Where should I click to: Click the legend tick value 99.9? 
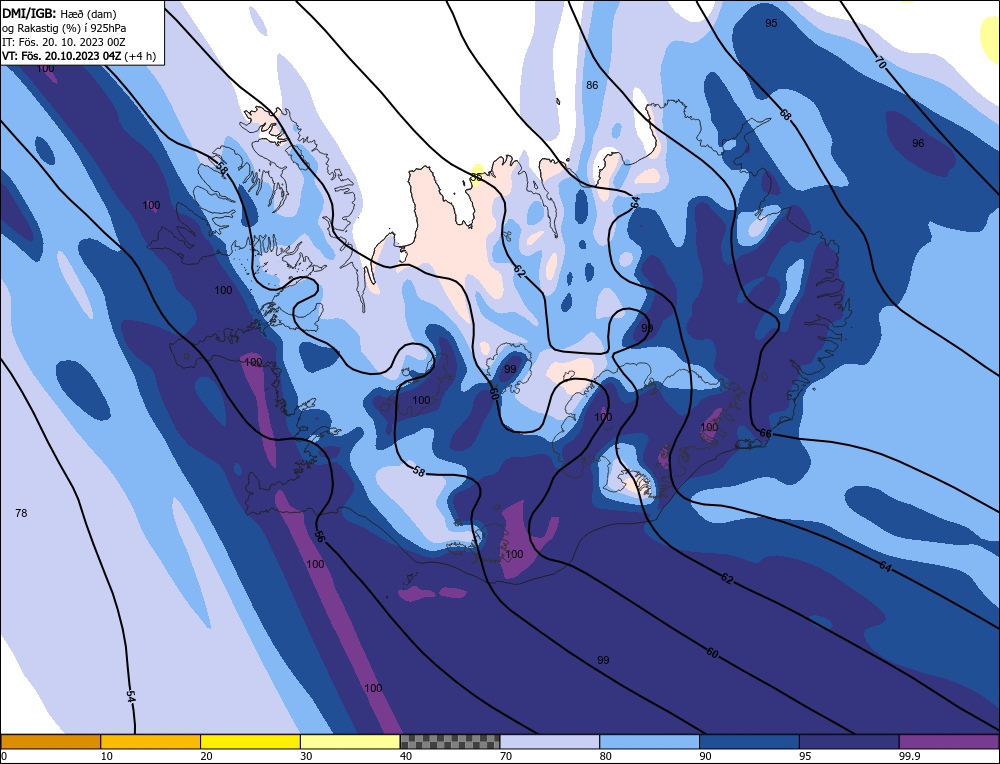(x=909, y=756)
